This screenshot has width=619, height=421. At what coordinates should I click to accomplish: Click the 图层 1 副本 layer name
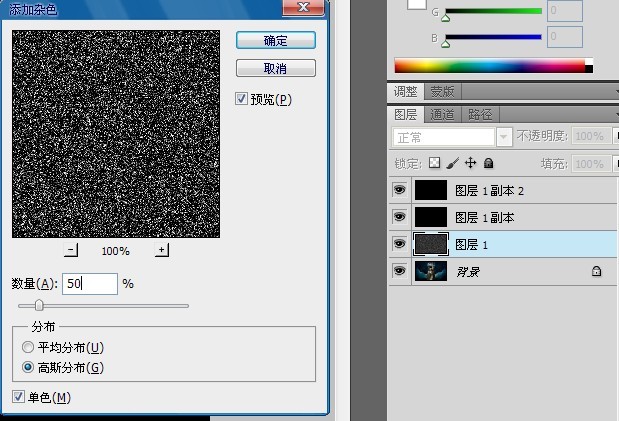(484, 218)
